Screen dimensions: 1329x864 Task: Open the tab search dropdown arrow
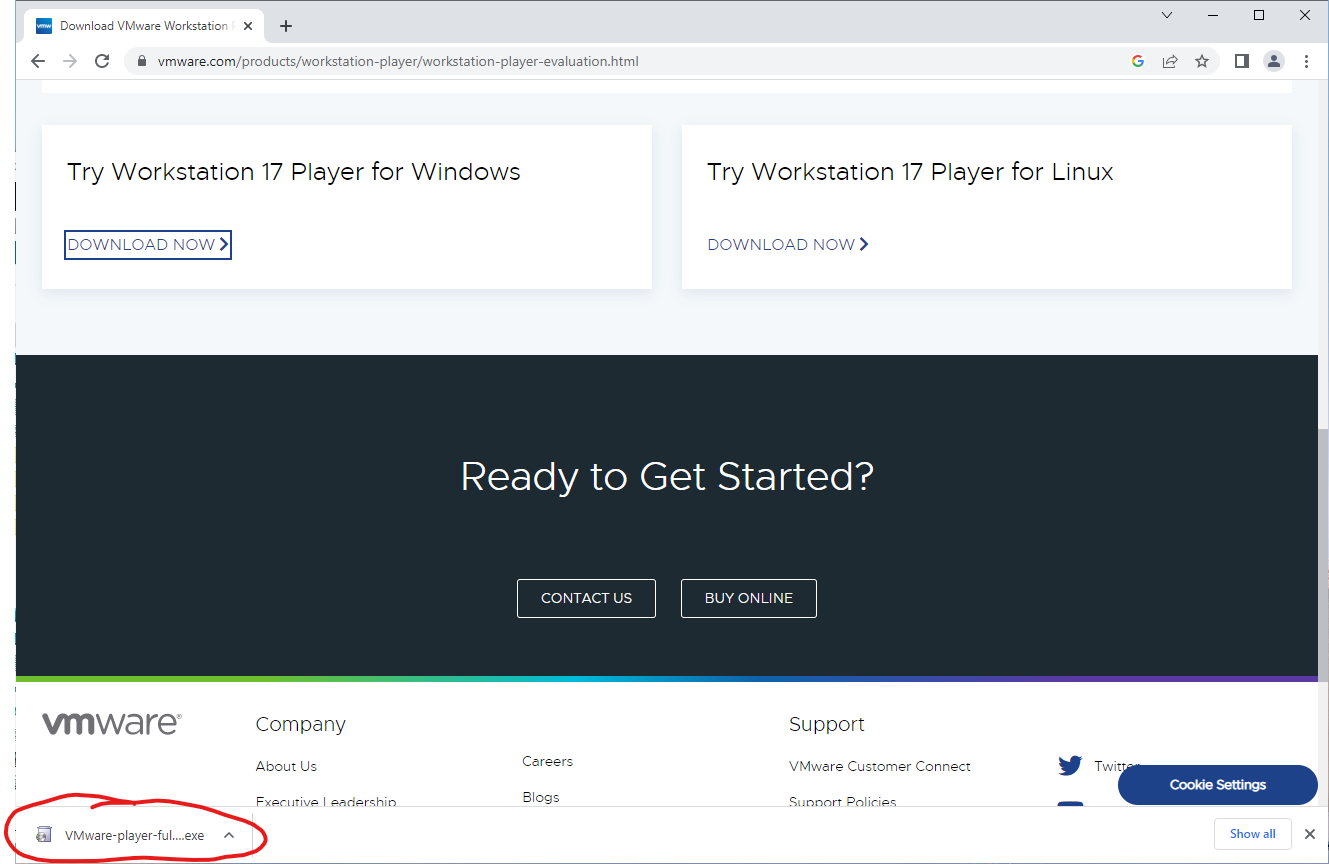click(x=1167, y=15)
